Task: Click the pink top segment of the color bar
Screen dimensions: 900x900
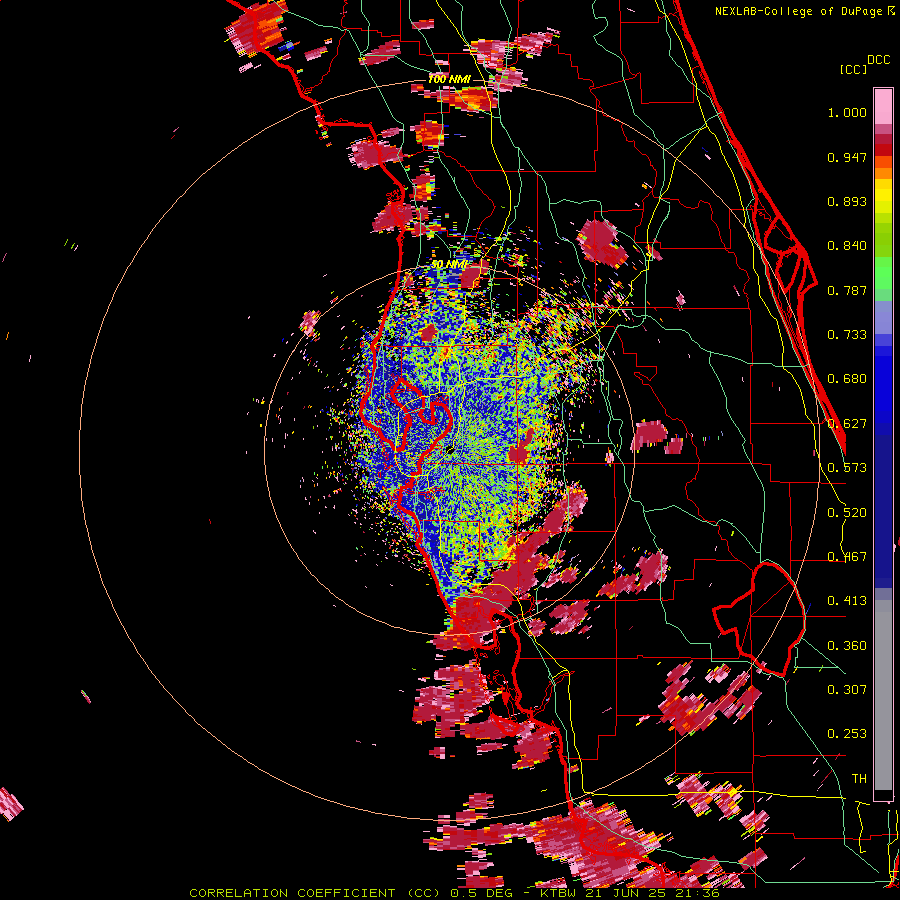Action: (883, 106)
